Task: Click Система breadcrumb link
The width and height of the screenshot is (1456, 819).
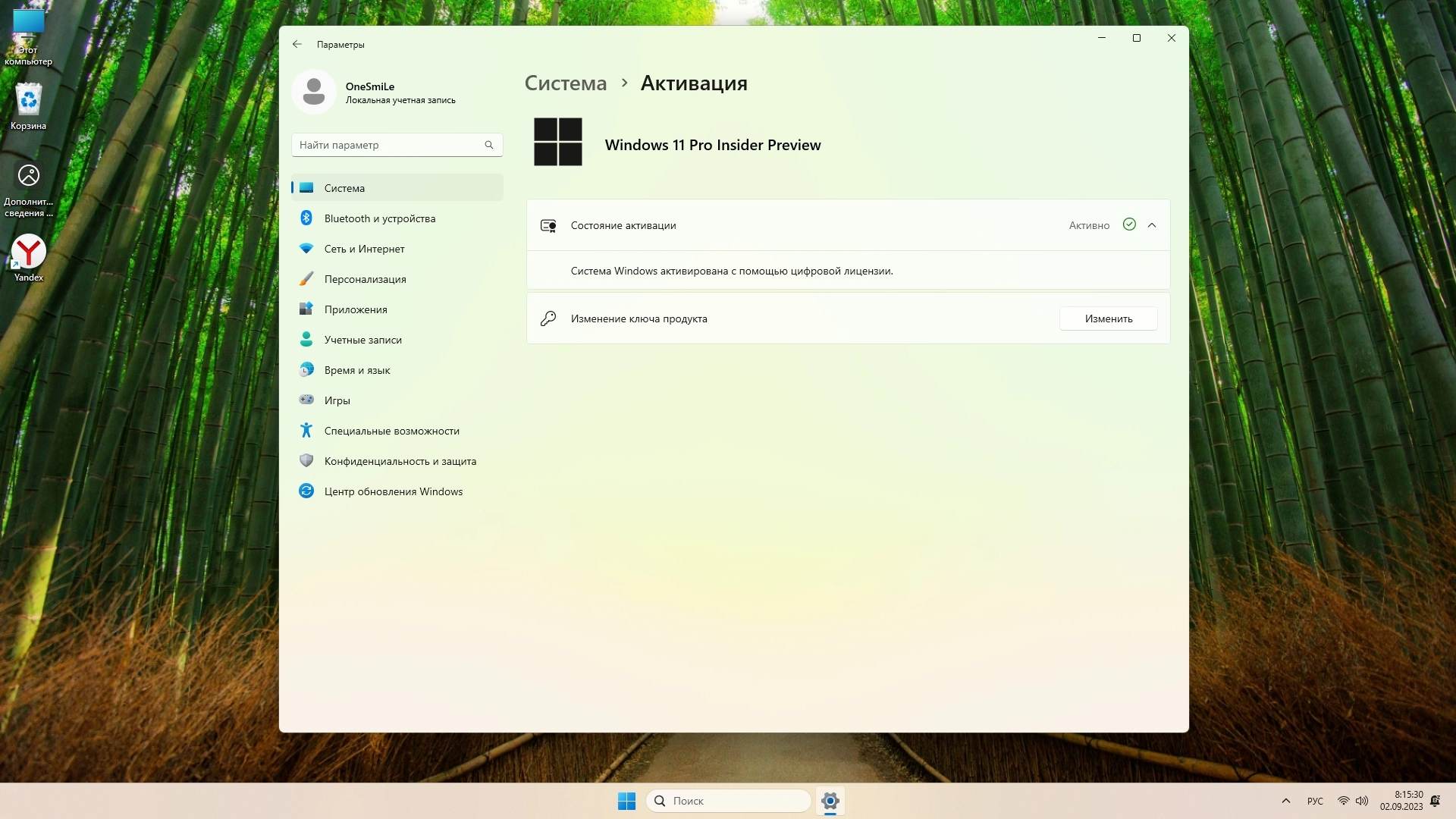Action: pyautogui.click(x=566, y=83)
